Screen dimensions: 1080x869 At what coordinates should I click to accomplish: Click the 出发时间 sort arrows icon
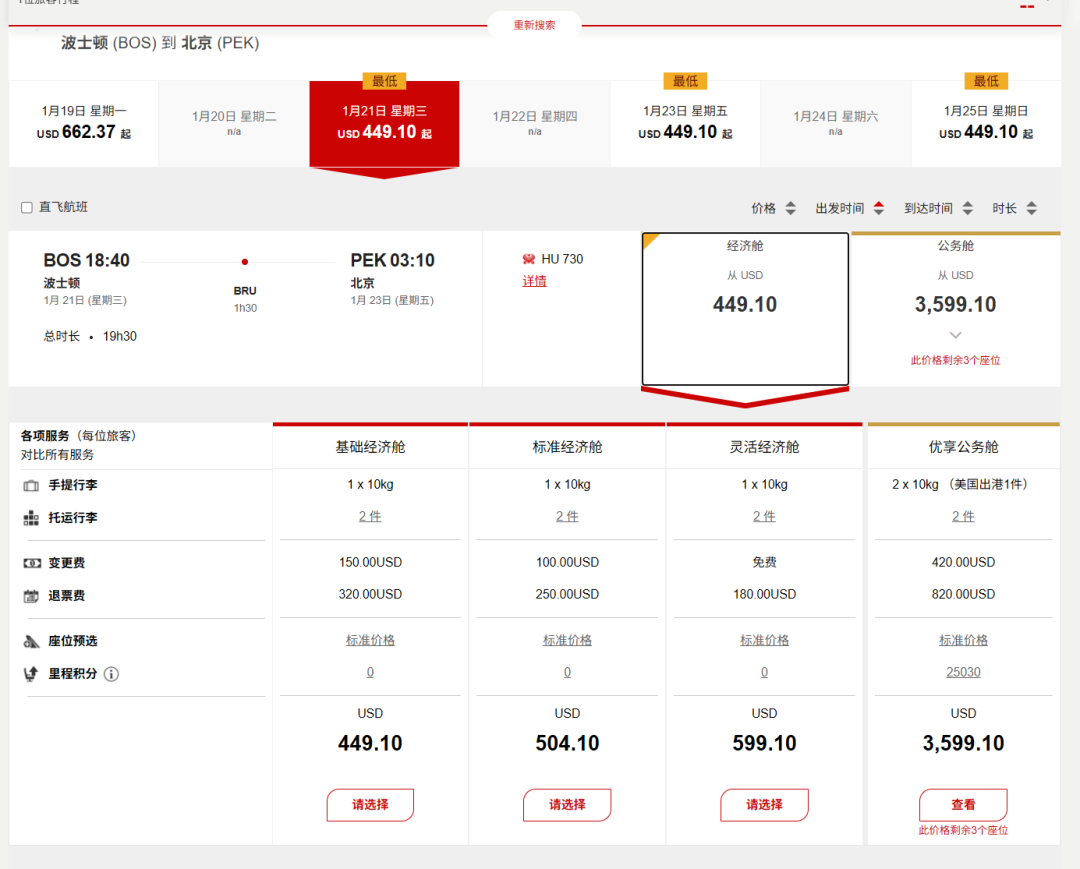click(879, 208)
